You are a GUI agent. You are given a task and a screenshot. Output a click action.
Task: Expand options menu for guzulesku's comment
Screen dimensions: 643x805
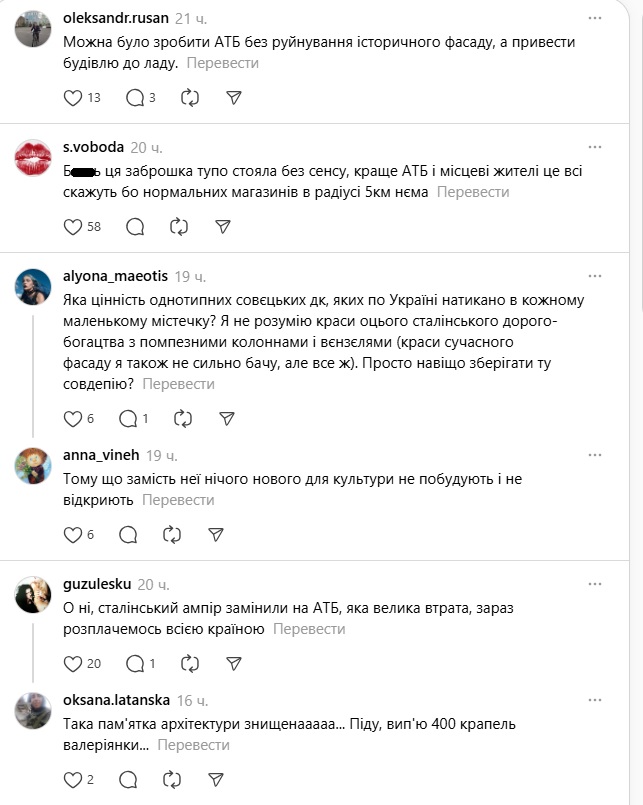pos(596,584)
